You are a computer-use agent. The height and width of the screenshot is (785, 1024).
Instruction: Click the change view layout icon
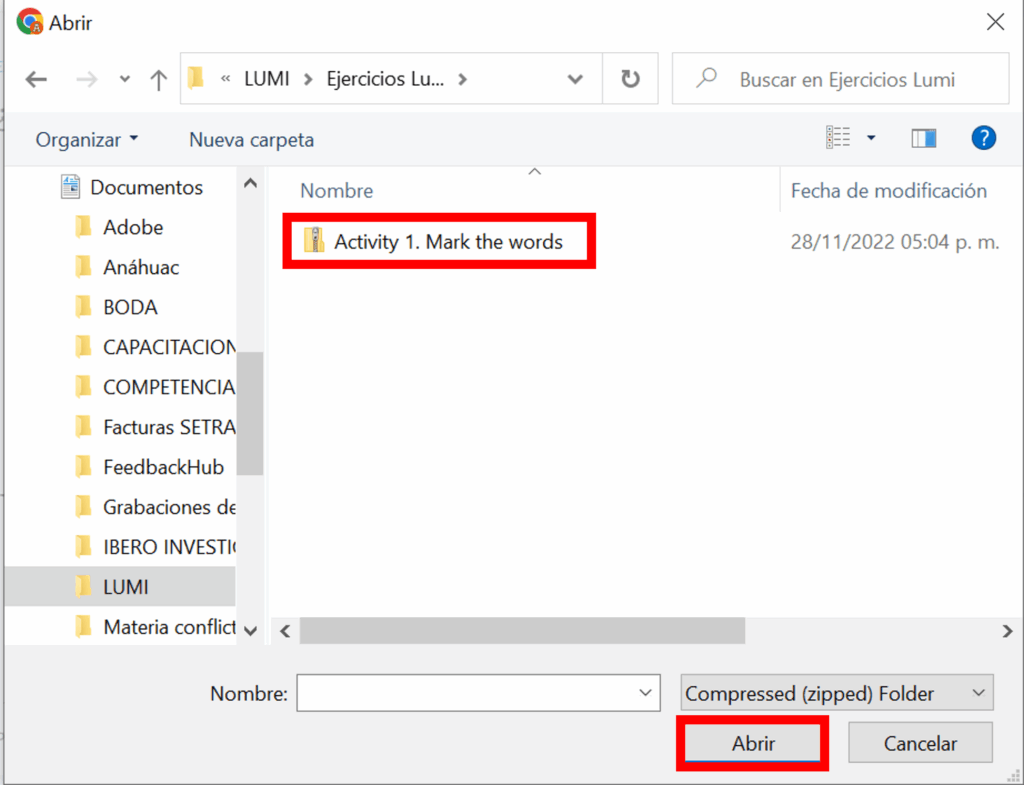tap(838, 139)
